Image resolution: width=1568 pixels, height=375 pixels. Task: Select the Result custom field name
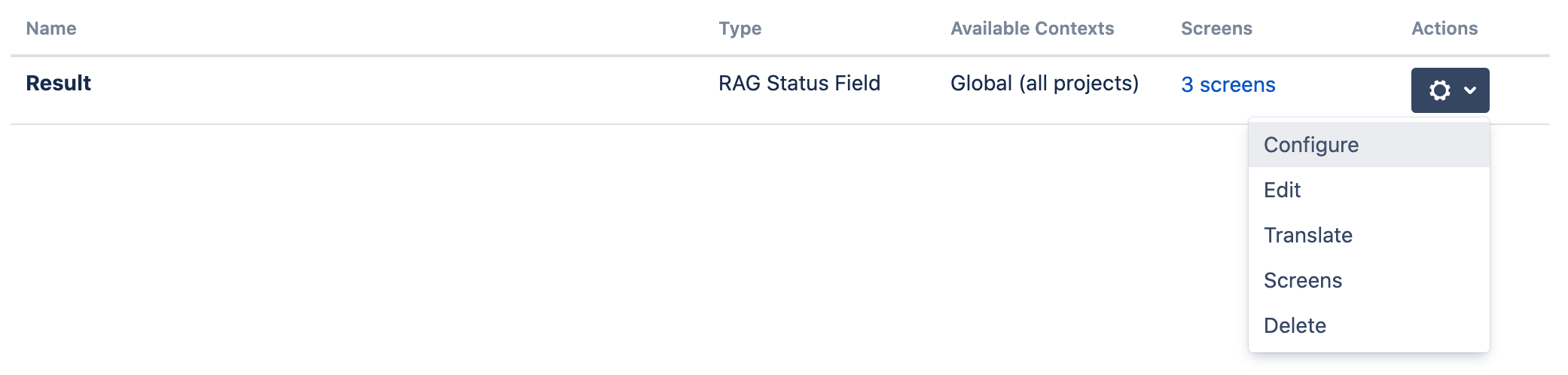[x=58, y=83]
